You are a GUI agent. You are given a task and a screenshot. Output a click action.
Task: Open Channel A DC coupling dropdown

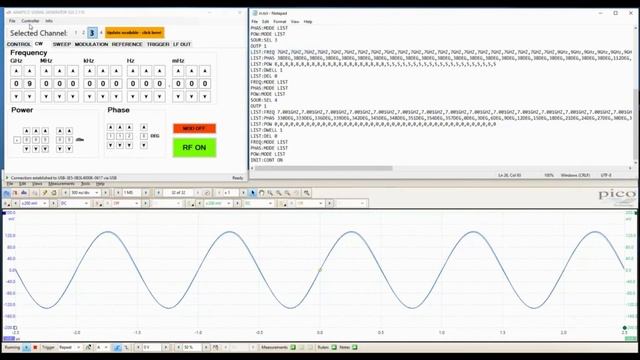(74, 203)
